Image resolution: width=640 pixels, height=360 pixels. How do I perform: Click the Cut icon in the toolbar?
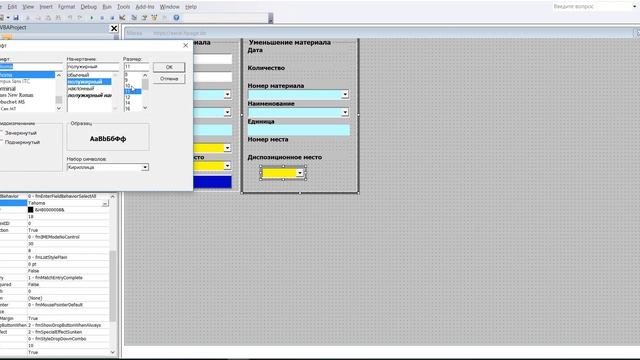(x=28, y=18)
